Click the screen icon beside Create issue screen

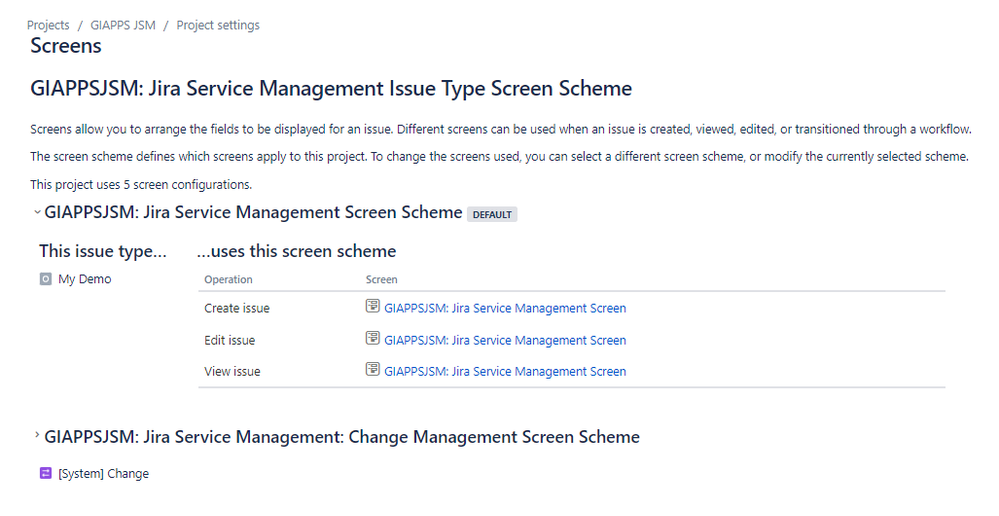click(373, 306)
